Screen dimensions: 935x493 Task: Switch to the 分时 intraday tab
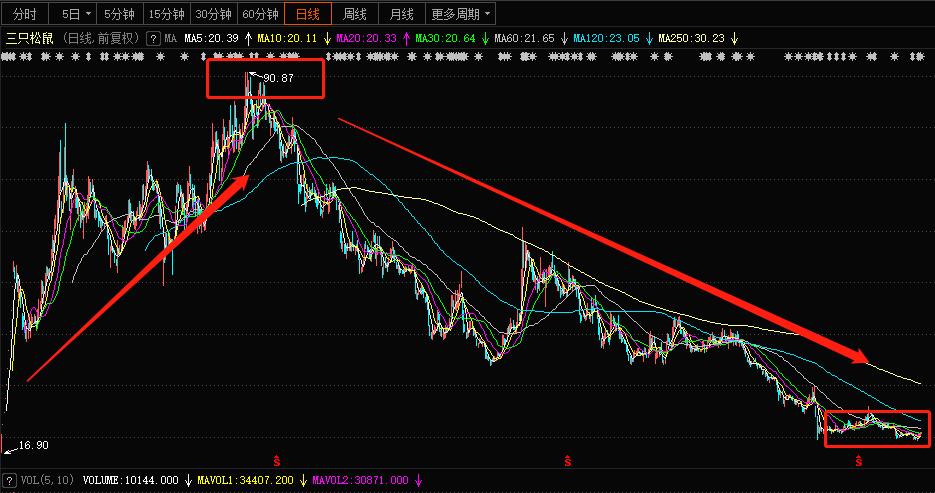click(24, 14)
